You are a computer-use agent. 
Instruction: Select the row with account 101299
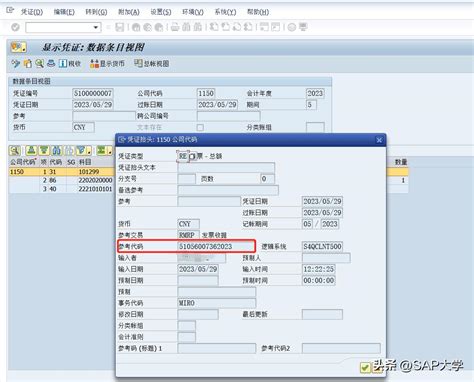coord(62,172)
